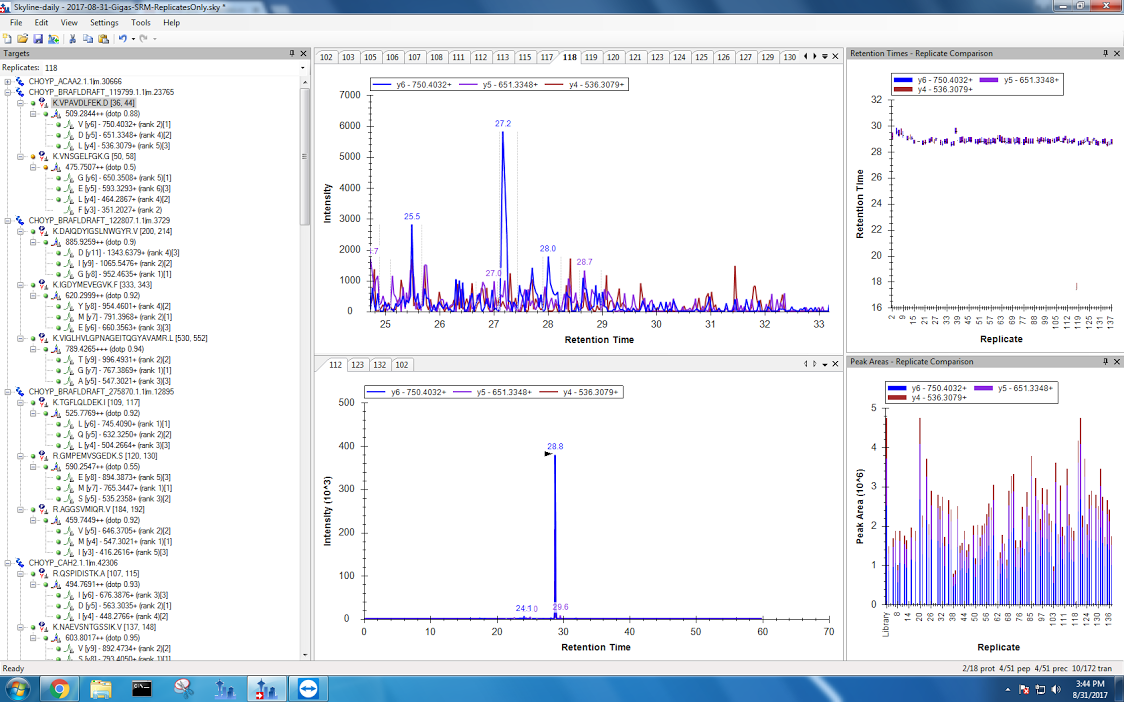This screenshot has width=1124, height=702.
Task: Open the Settings menu
Action: 103,22
